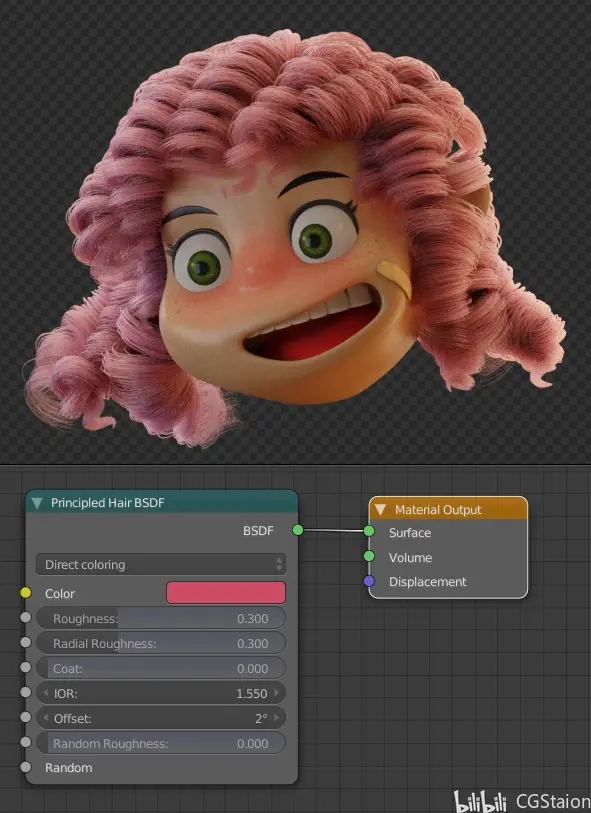
Task: Click the Radial Roughness slider field
Action: 161,643
